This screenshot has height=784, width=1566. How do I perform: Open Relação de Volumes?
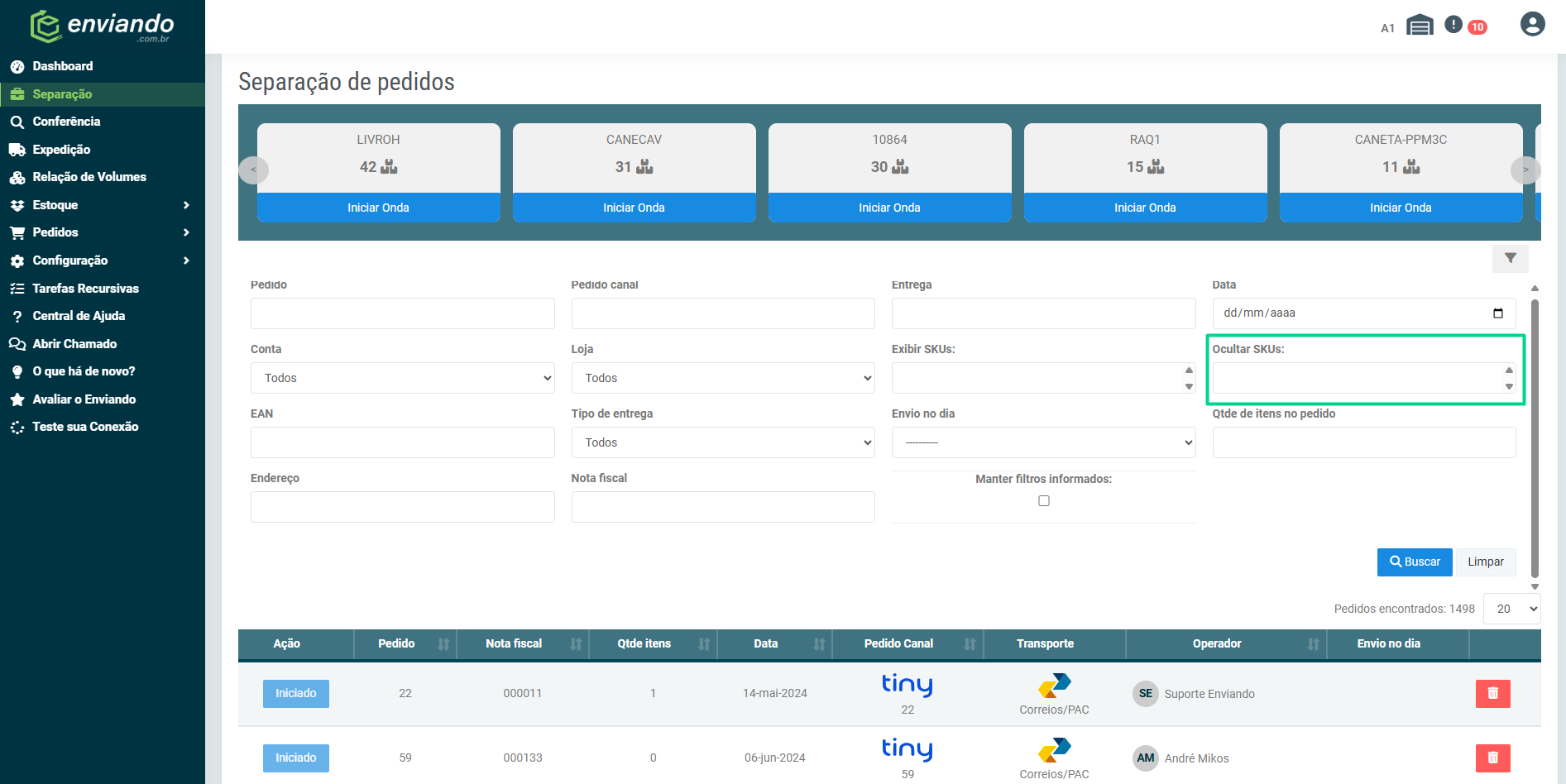tap(89, 177)
